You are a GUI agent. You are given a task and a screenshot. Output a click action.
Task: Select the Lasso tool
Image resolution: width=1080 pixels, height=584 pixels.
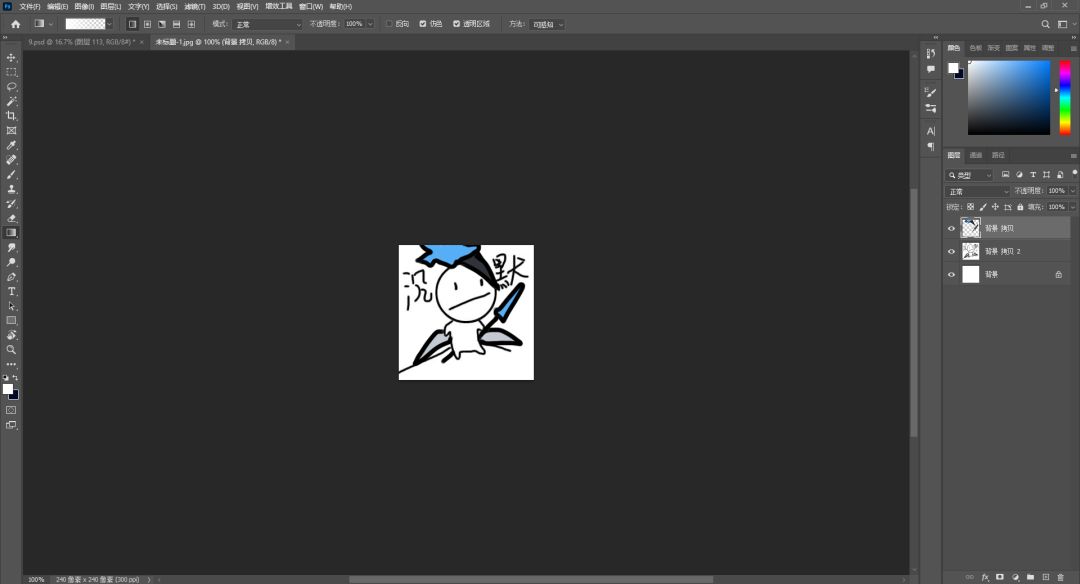[x=12, y=87]
